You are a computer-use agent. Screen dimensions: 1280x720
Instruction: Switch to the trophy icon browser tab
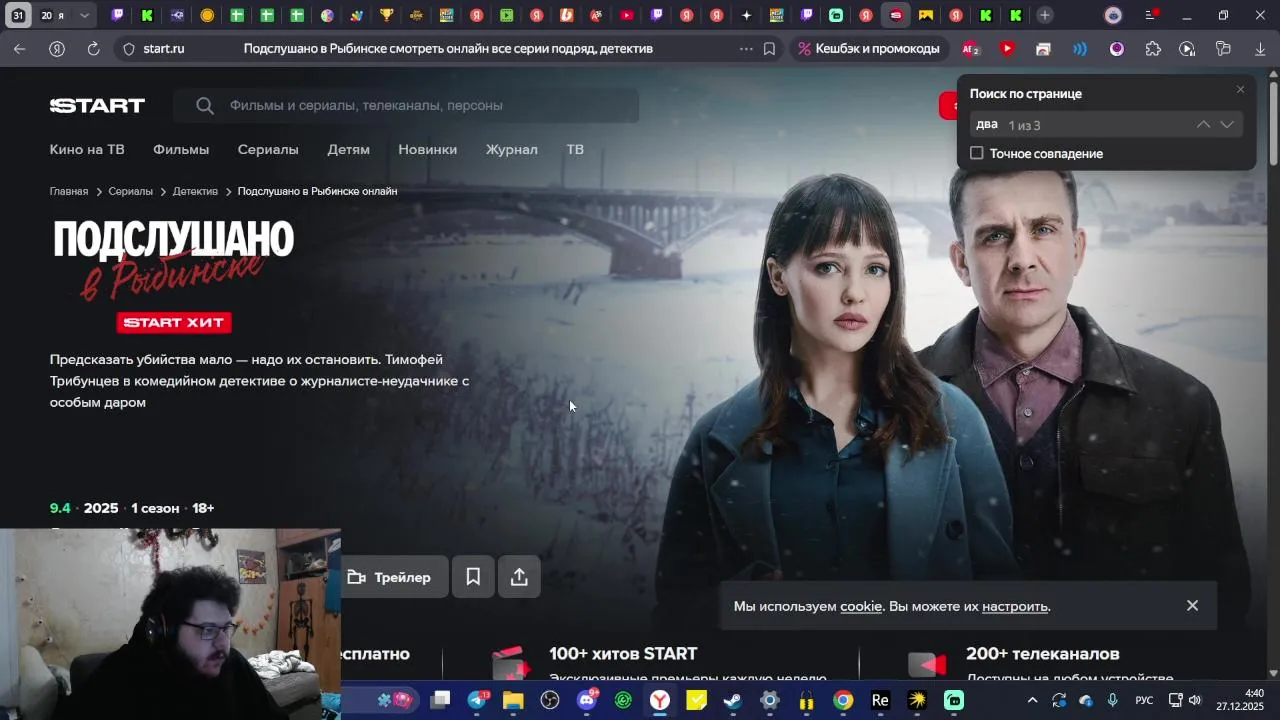click(386, 15)
